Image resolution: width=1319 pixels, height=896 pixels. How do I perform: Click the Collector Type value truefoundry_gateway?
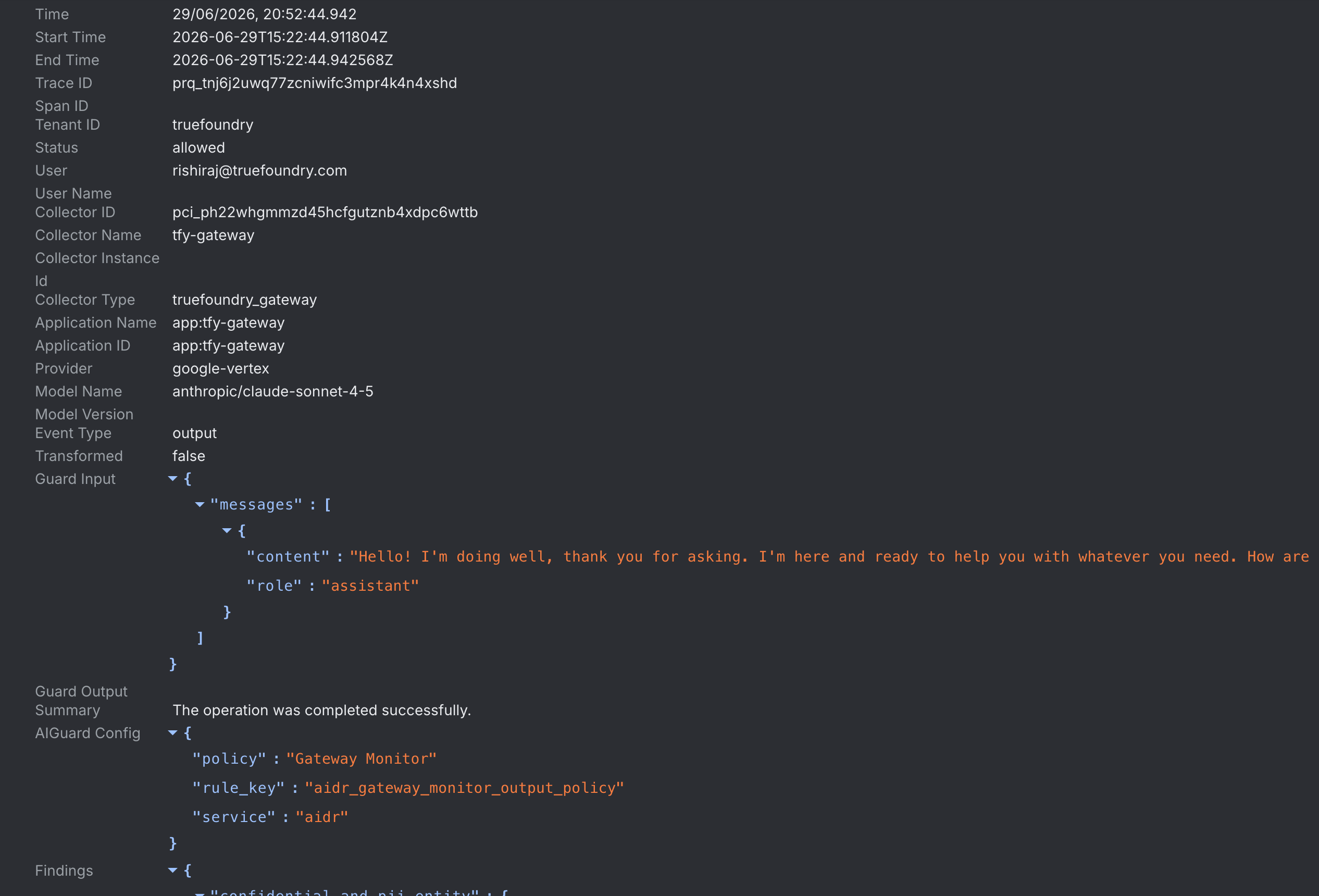click(245, 300)
